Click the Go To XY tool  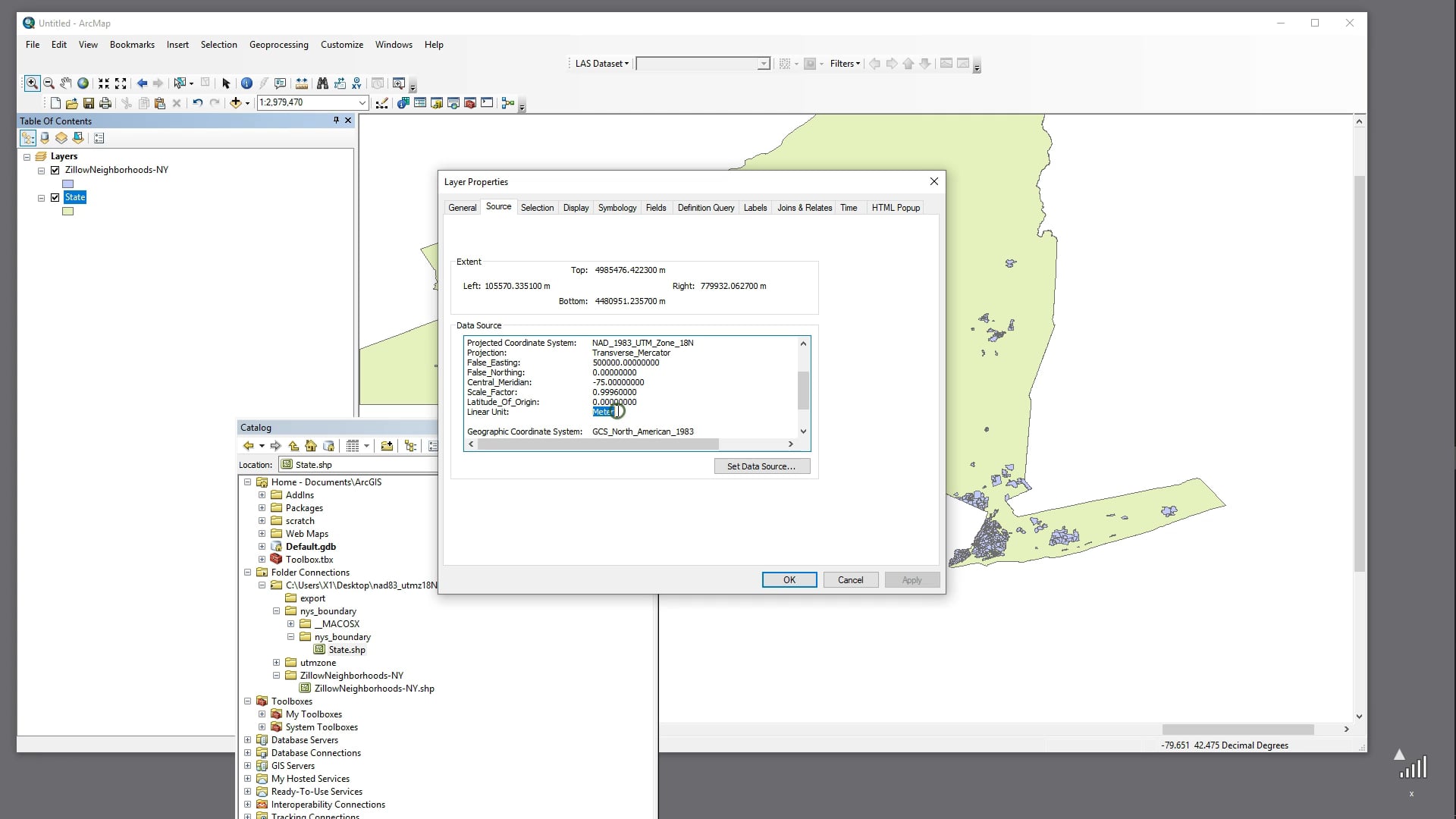point(356,83)
